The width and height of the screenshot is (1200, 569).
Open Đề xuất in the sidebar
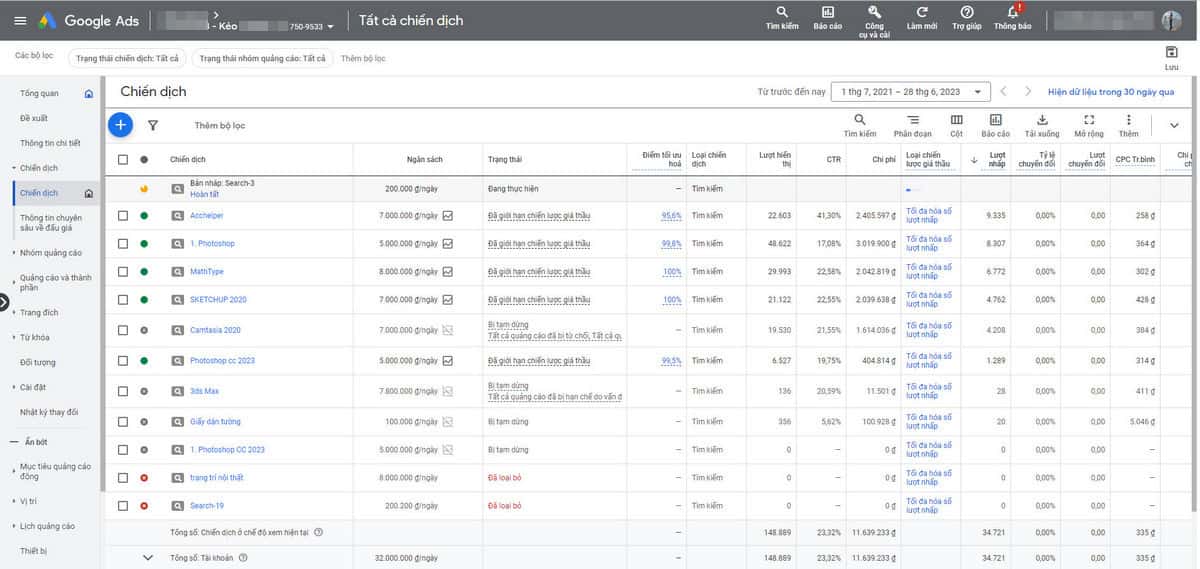coord(34,118)
